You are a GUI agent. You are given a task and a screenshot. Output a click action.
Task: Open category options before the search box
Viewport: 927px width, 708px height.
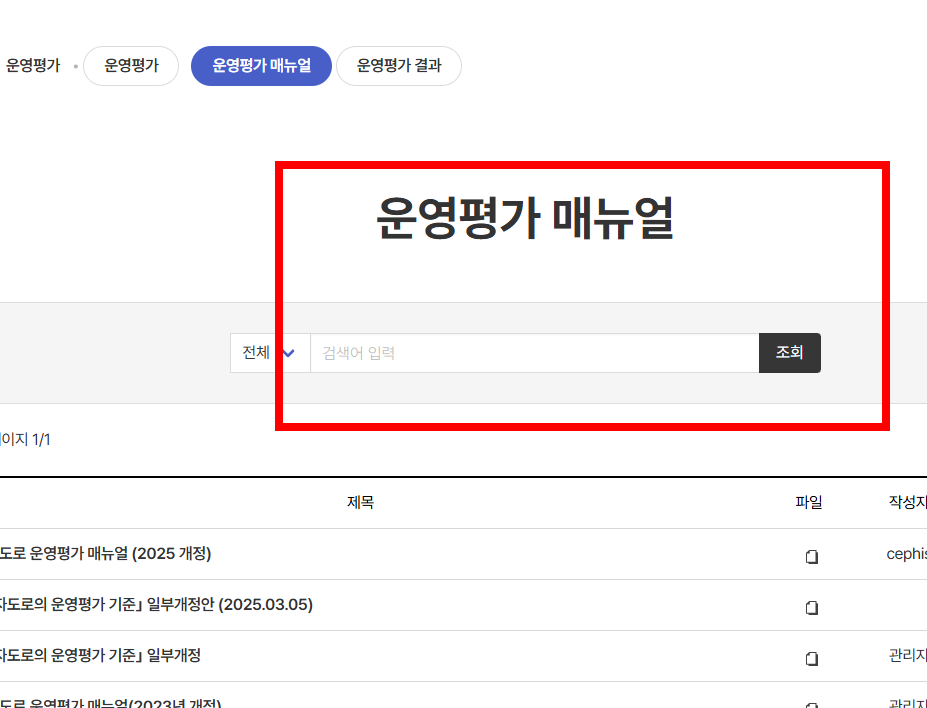coord(270,352)
